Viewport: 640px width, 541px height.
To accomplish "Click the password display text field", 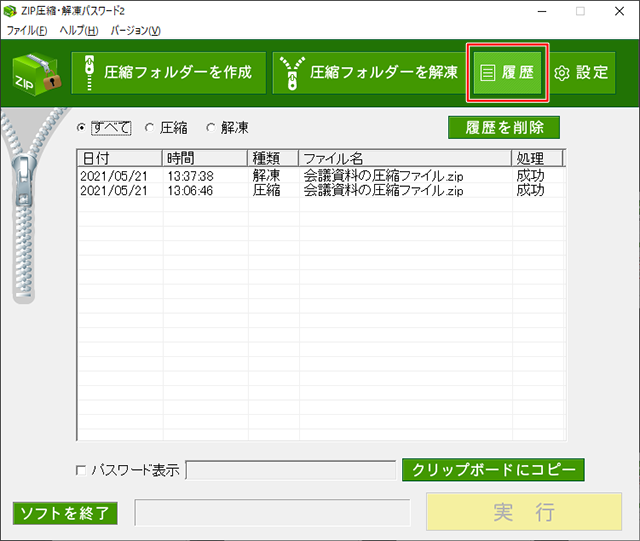I will click(291, 470).
